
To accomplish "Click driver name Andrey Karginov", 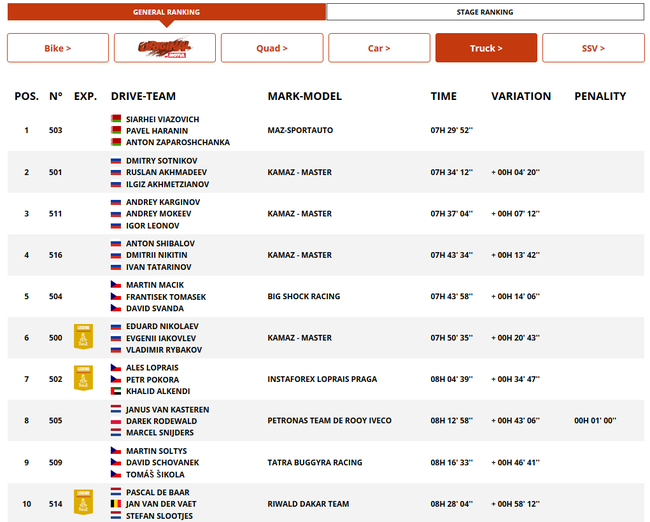I will click(x=163, y=202).
